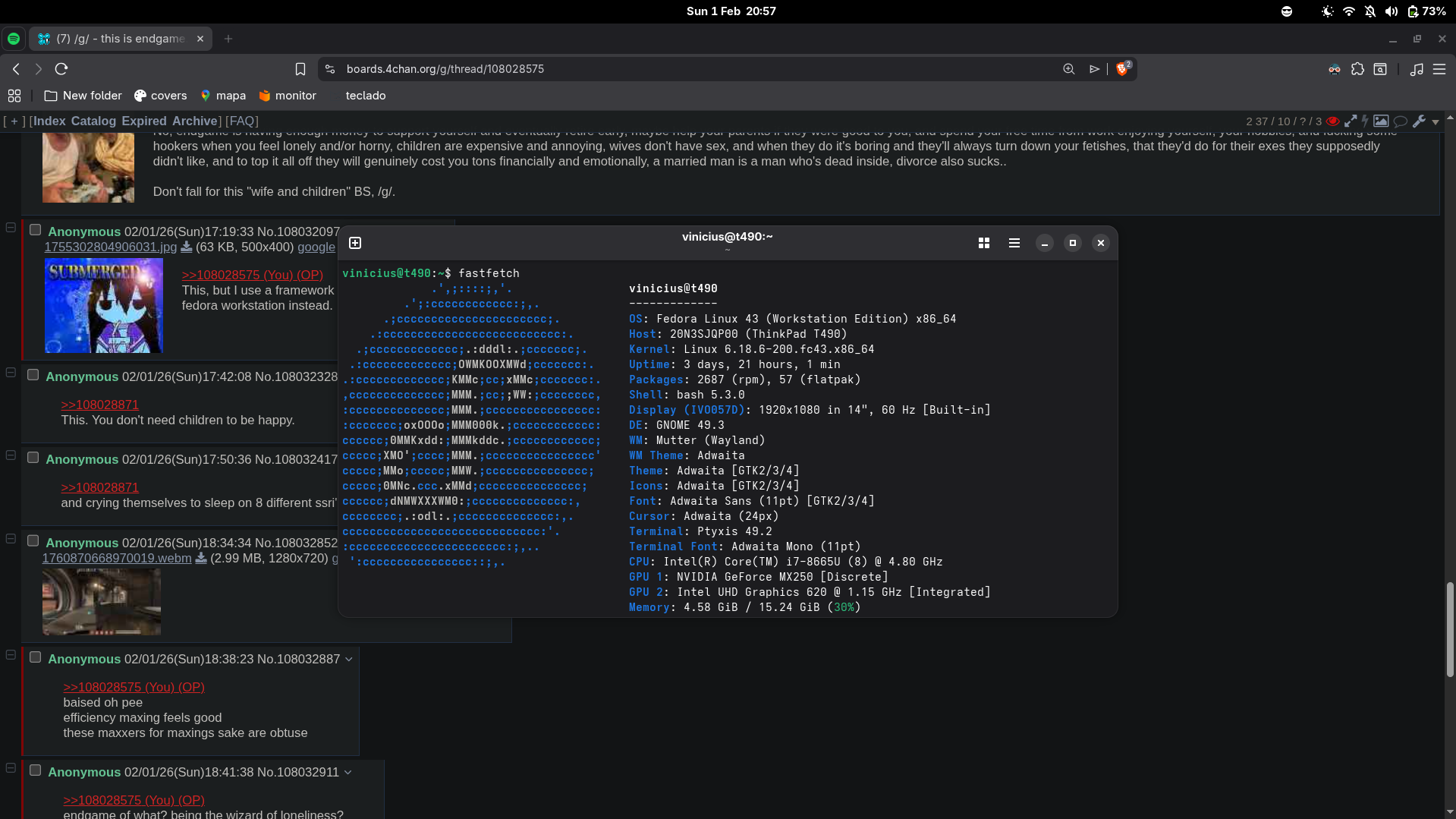
Task: Open the 4chan X settings wrench icon
Action: pyautogui.click(x=1419, y=121)
